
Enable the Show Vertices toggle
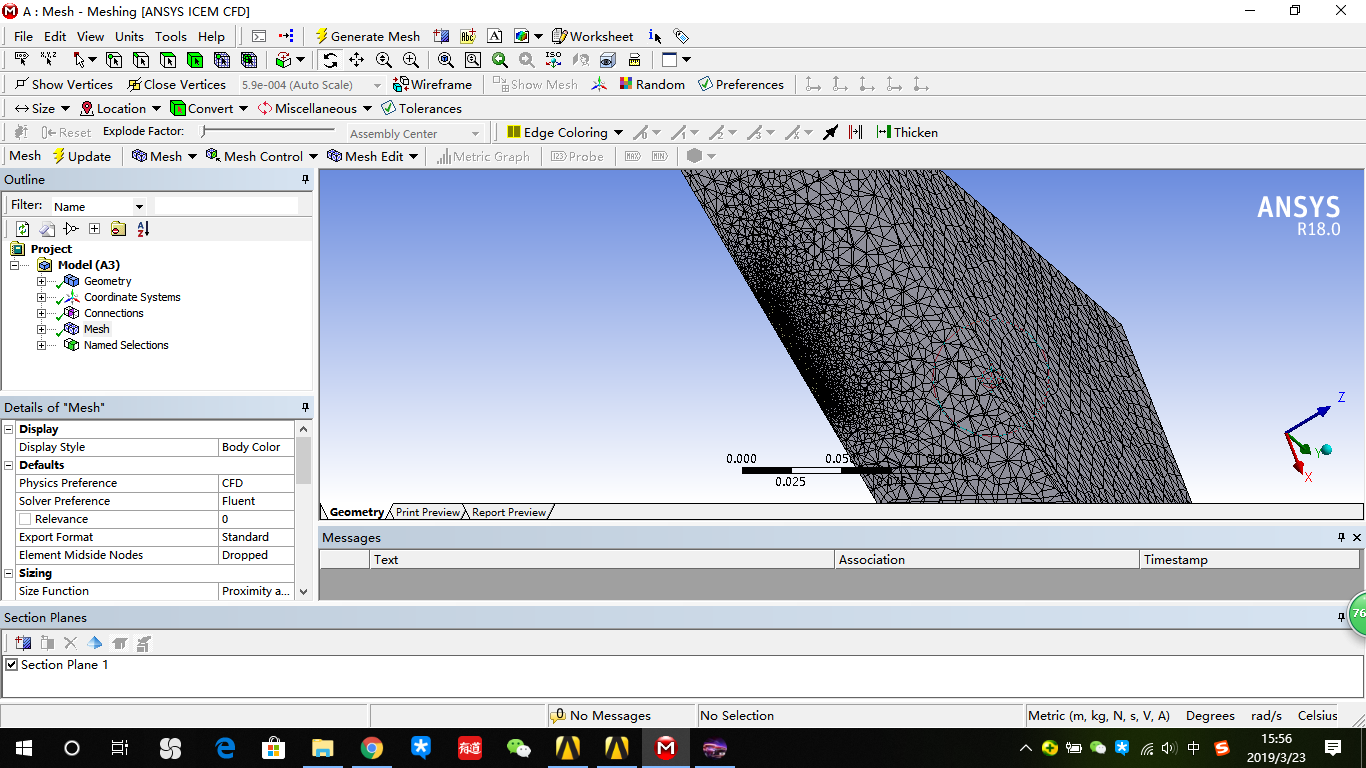pyautogui.click(x=64, y=84)
